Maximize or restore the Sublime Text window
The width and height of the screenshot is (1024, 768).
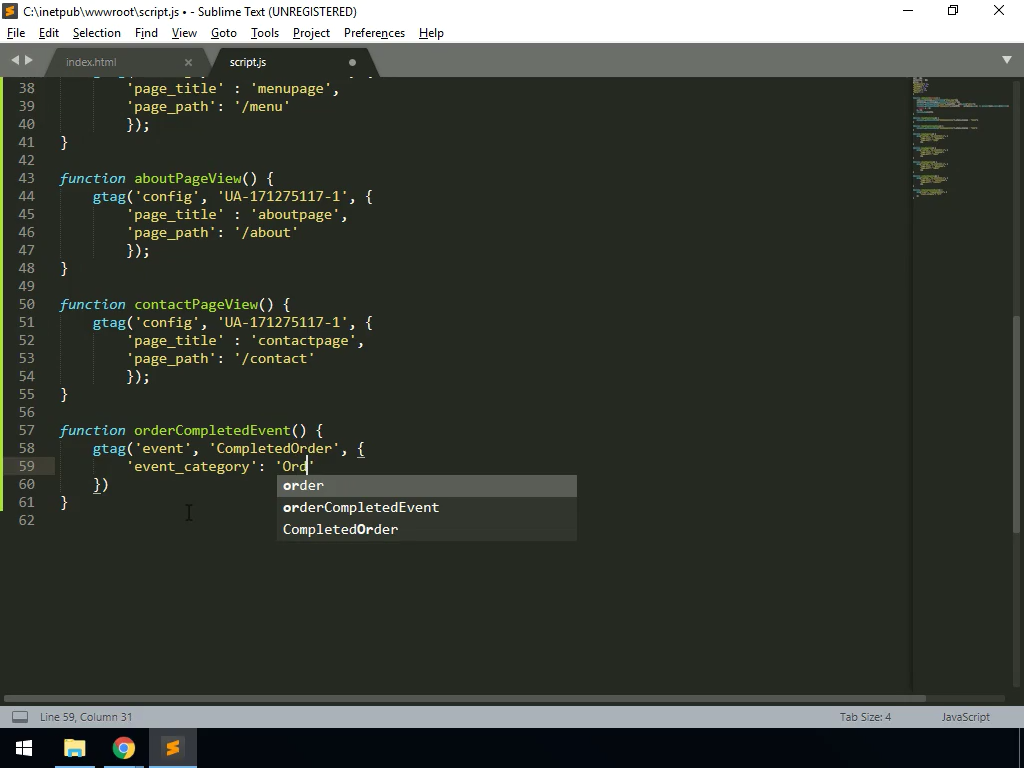pos(953,10)
